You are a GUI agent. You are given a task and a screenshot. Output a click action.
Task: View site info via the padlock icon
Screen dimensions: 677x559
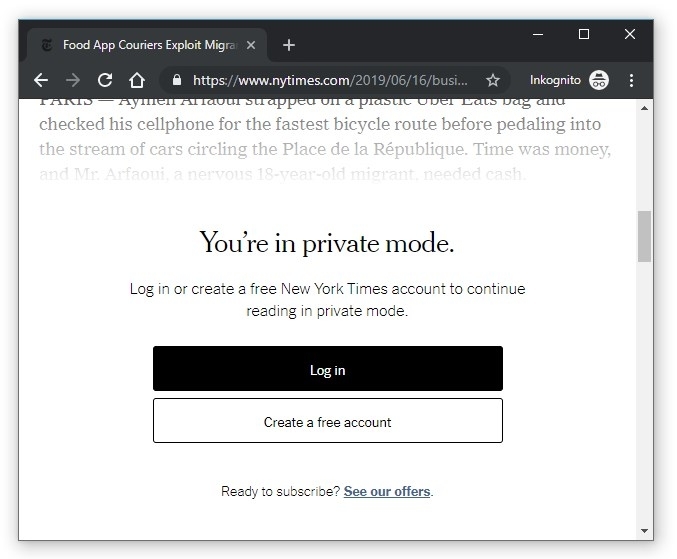(177, 80)
